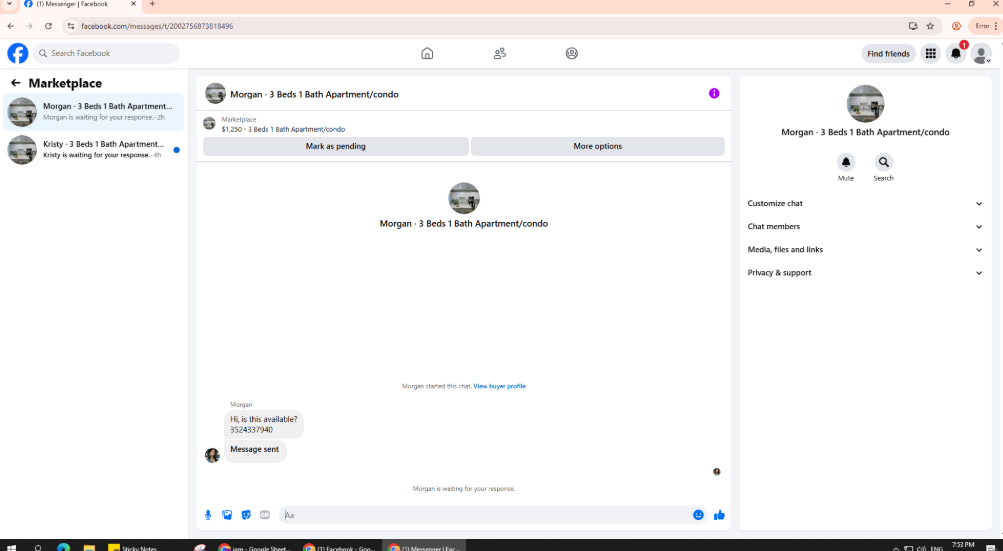The width and height of the screenshot is (1003, 551).
Task: Expand Media, files and links section
Action: (x=865, y=250)
